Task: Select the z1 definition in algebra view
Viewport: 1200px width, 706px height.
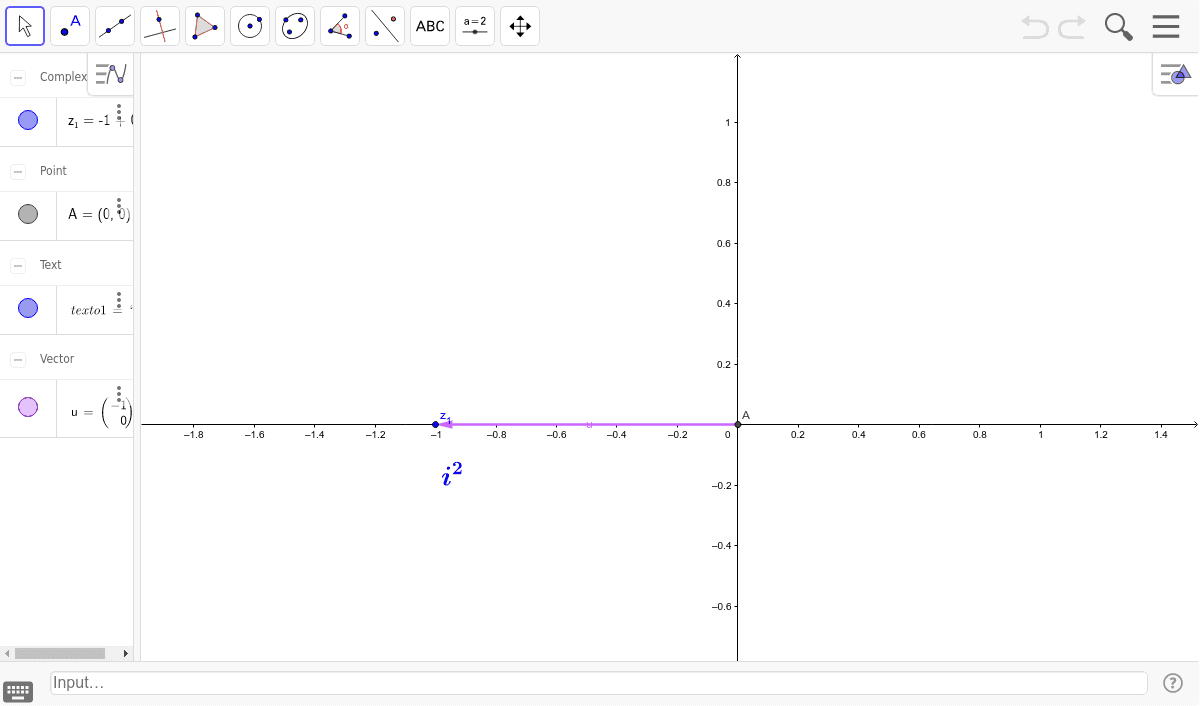Action: pyautogui.click(x=96, y=121)
